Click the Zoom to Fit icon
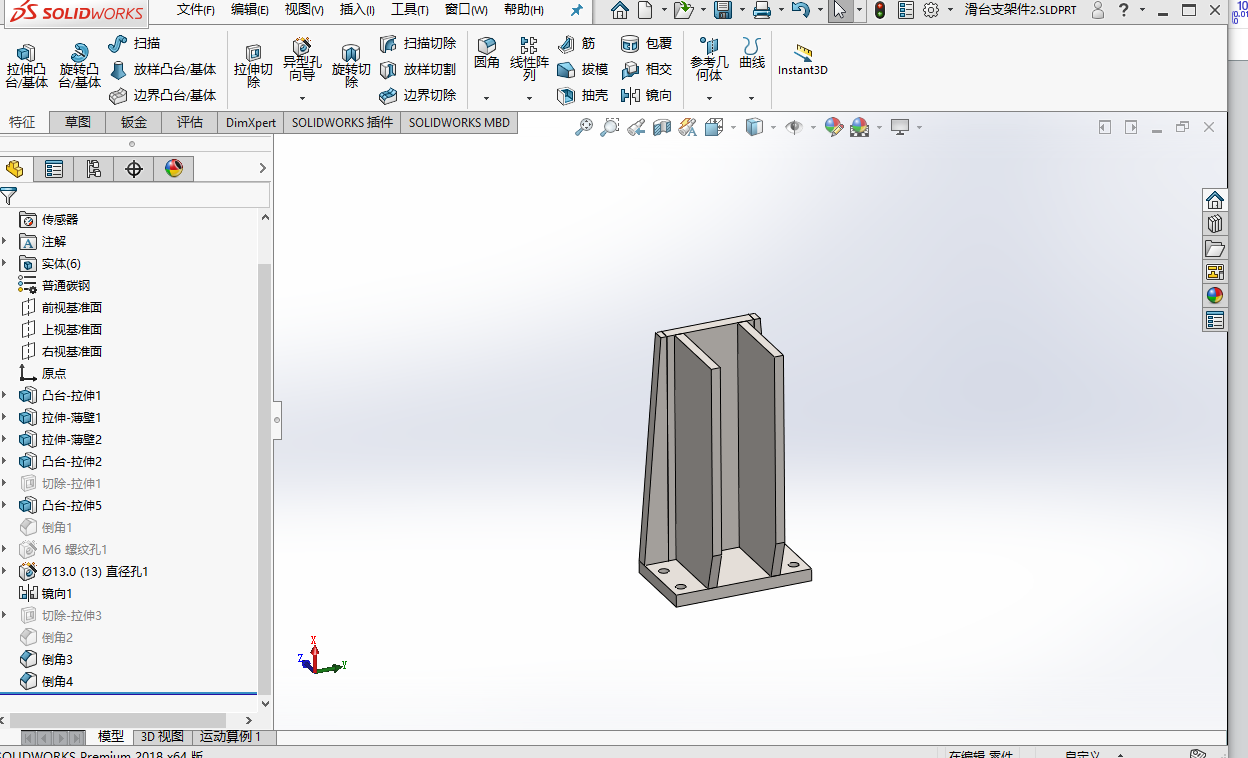 pyautogui.click(x=584, y=127)
